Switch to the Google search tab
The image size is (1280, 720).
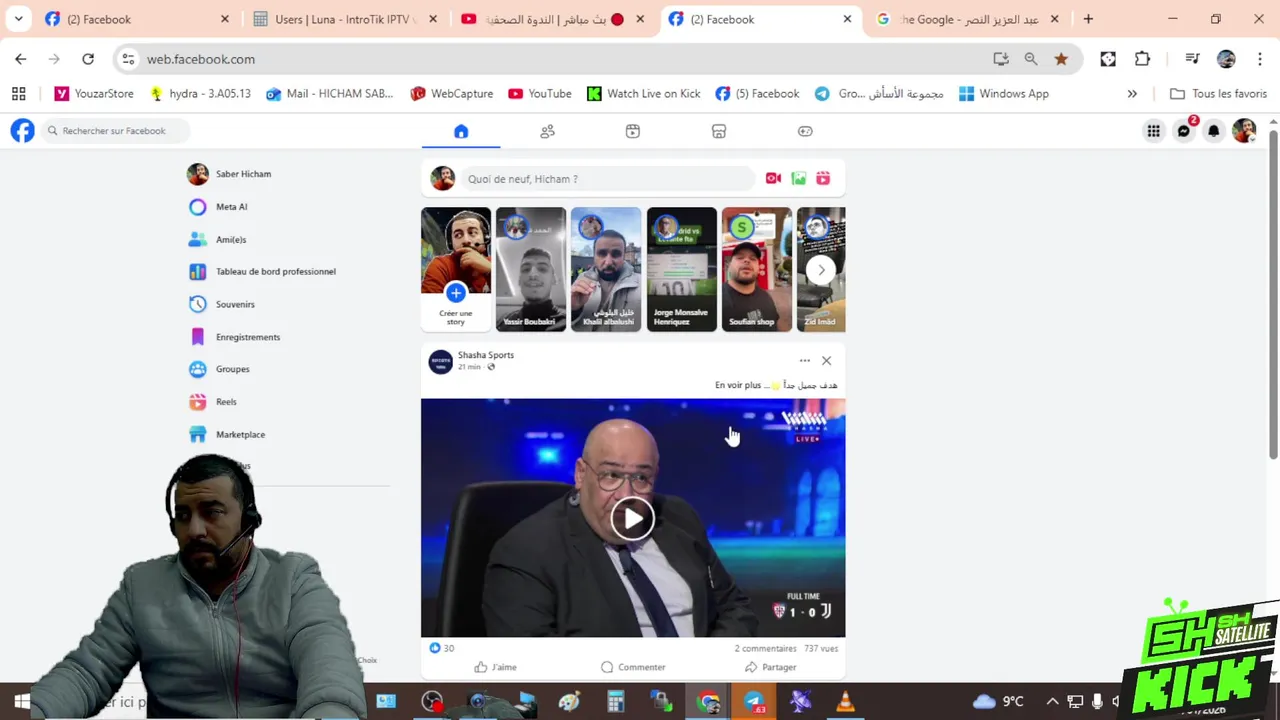(968, 19)
